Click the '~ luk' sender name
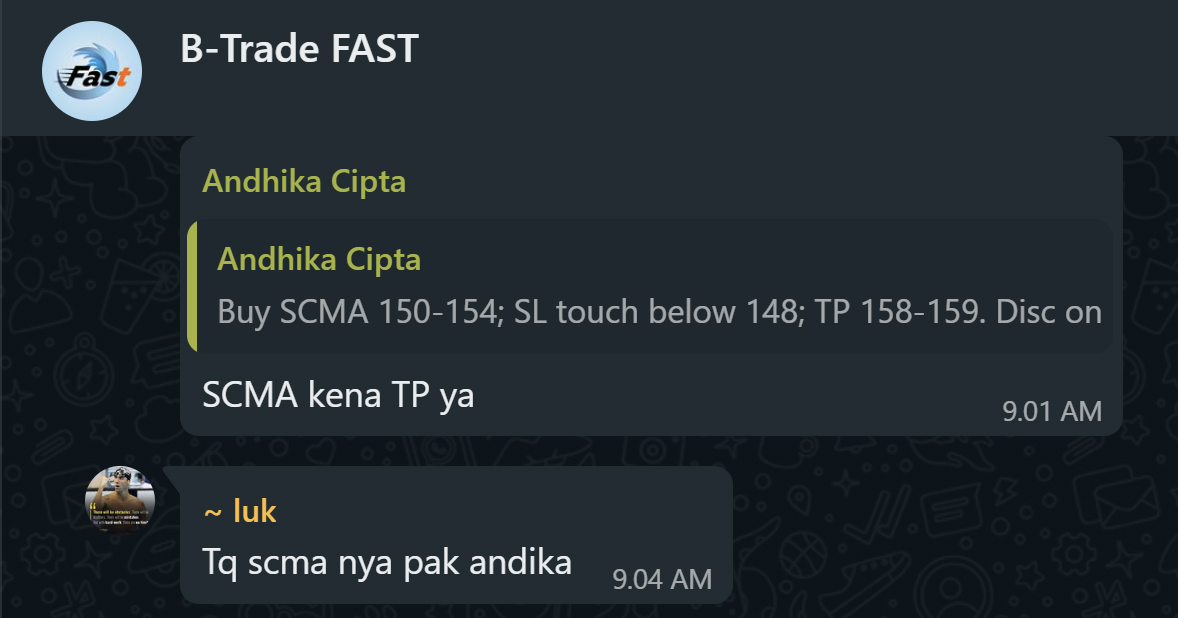 click(x=239, y=512)
